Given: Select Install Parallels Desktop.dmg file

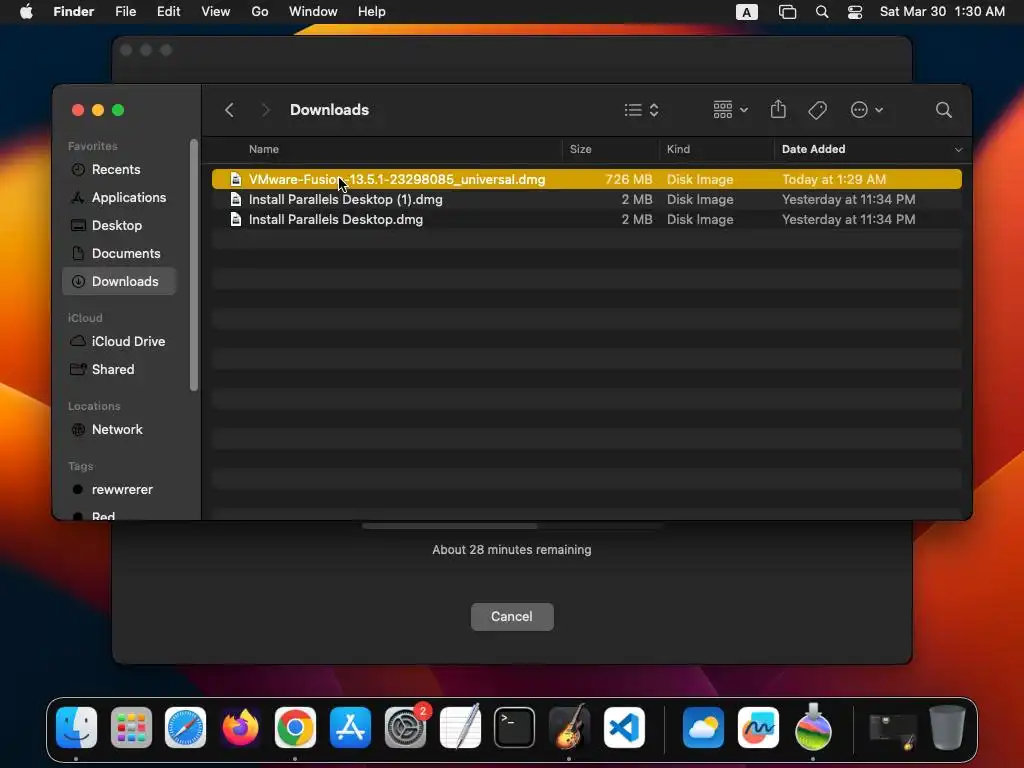Looking at the screenshot, I should [586, 219].
